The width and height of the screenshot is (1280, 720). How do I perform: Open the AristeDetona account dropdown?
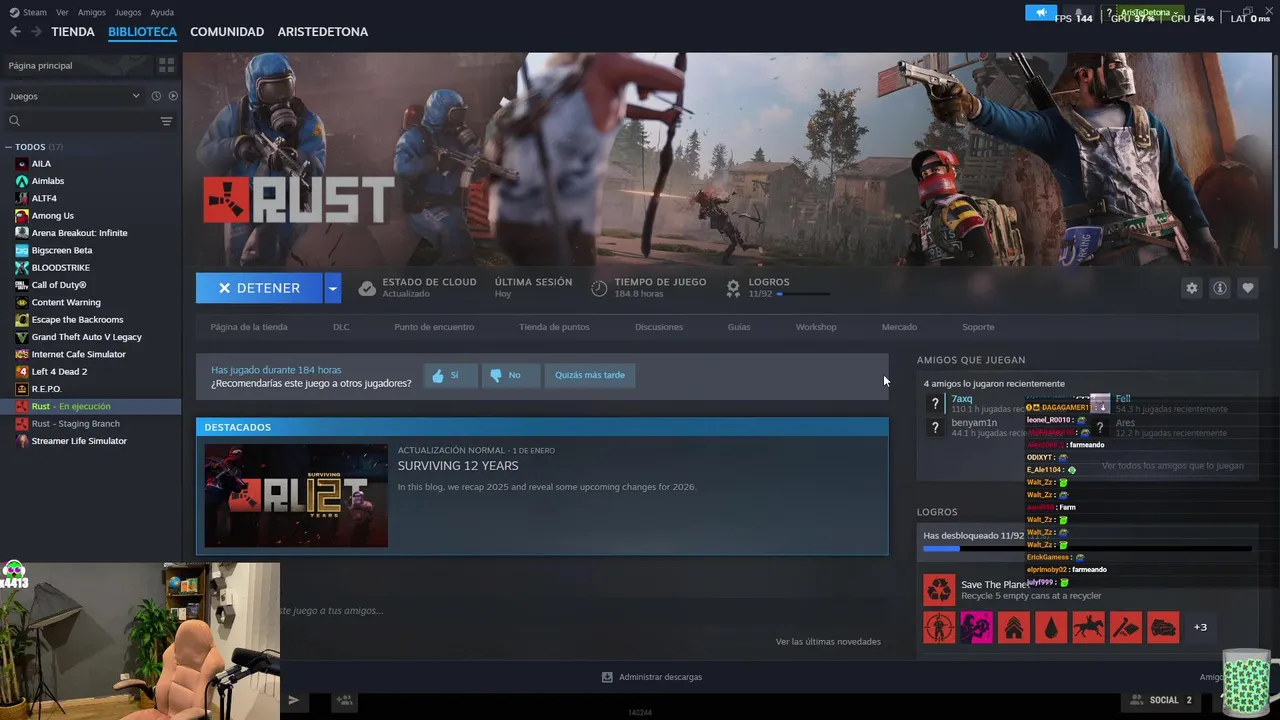(x=1150, y=13)
